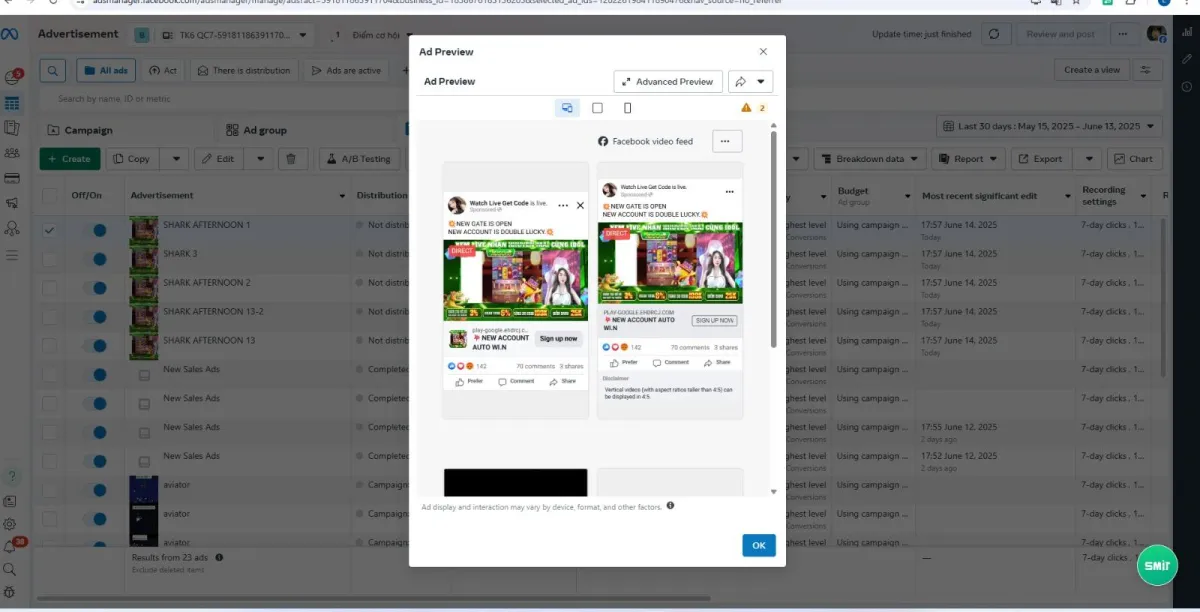
Task: Open Advanced Preview
Action: 668,82
